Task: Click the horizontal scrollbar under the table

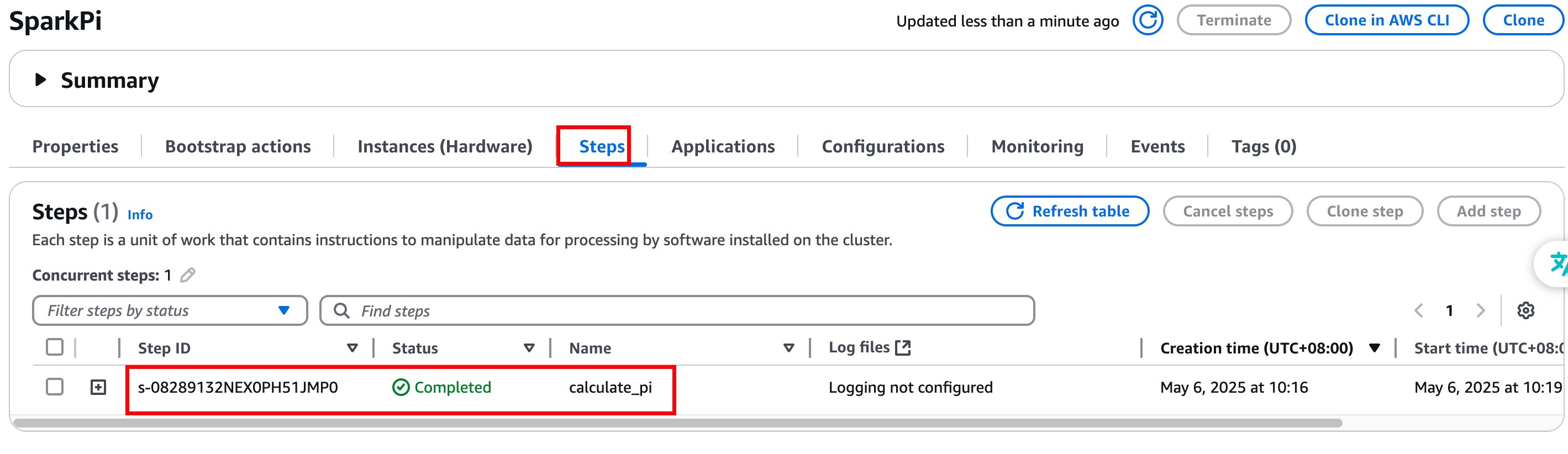Action: click(x=677, y=423)
